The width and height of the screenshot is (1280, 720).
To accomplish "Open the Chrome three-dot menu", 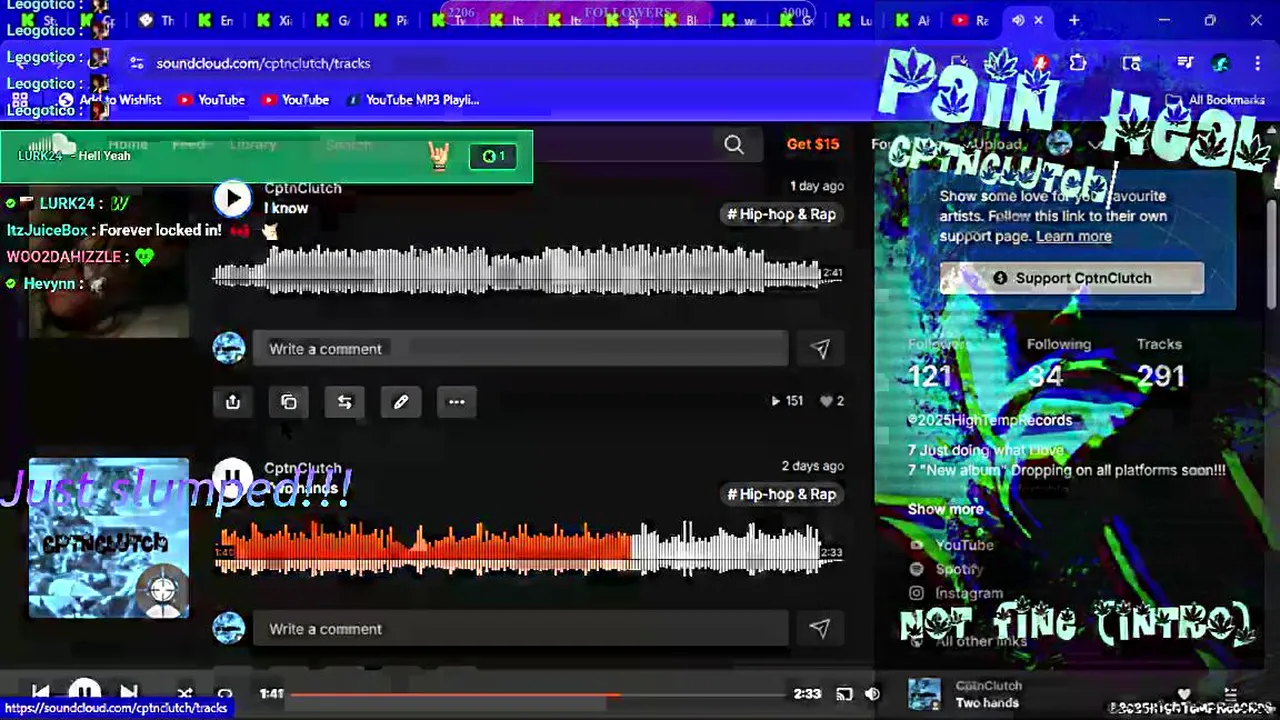I will [x=1258, y=63].
